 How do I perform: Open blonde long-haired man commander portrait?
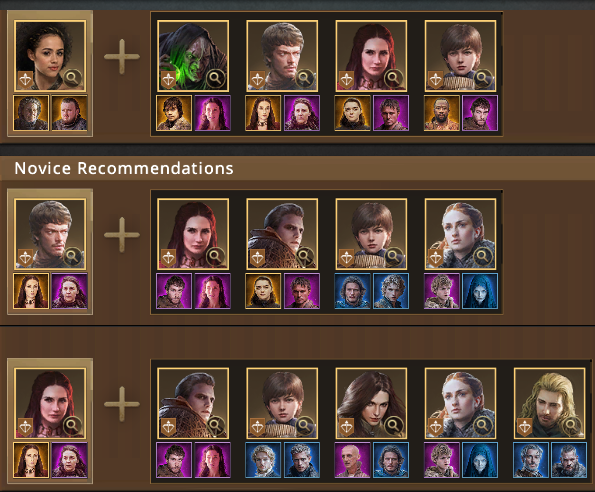550,403
